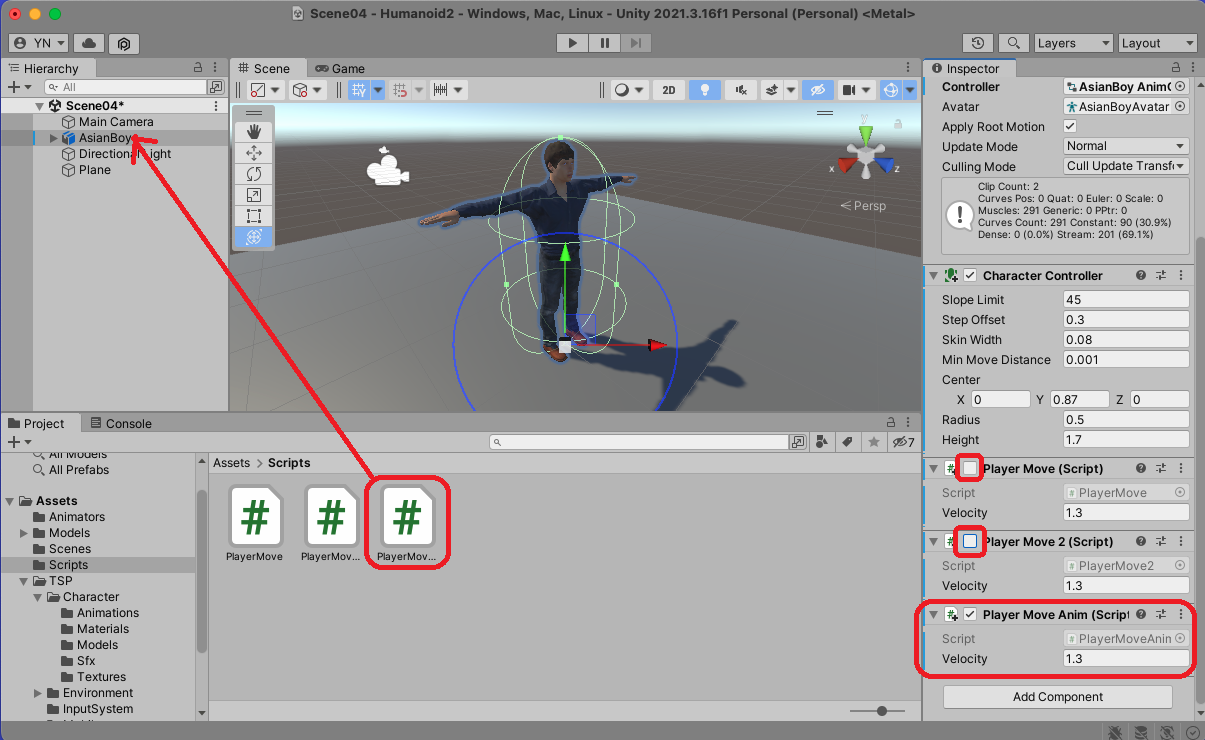Click the cloud services icon
The height and width of the screenshot is (740, 1205).
(89, 43)
